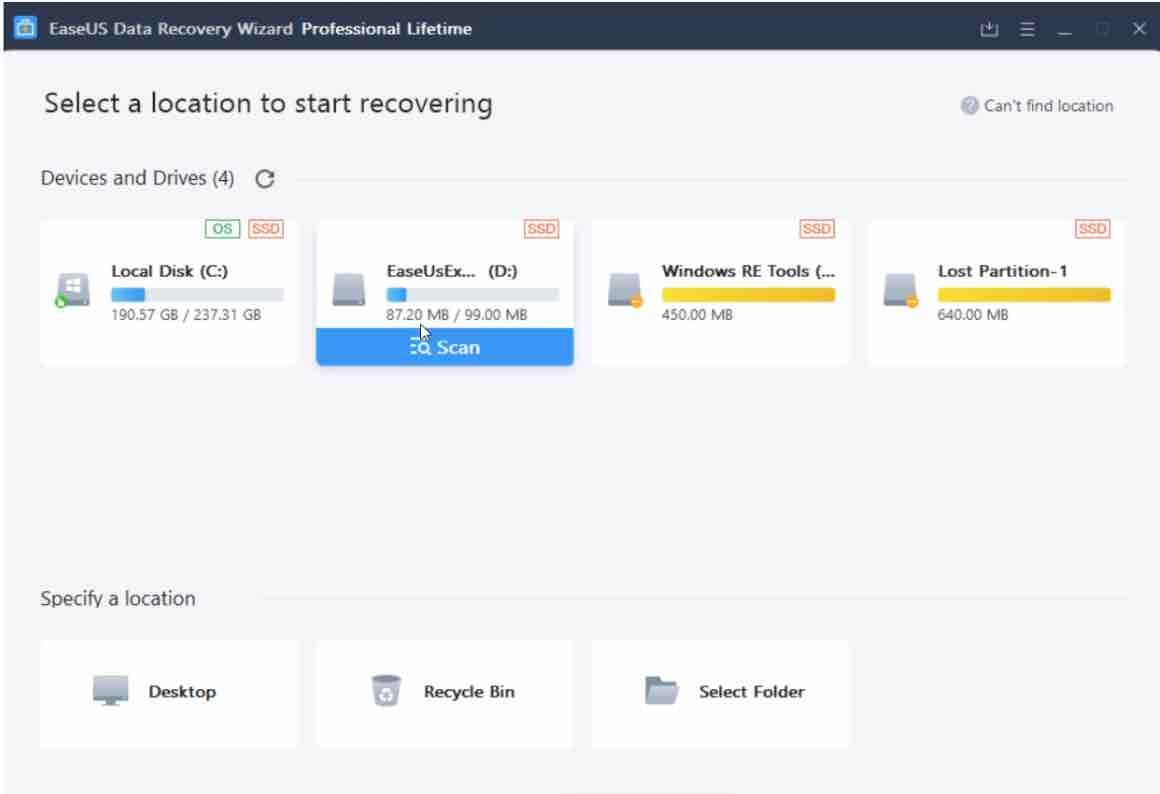Click the Windows RE Tools usage bar
1160x794 pixels.
pyautogui.click(x=749, y=295)
